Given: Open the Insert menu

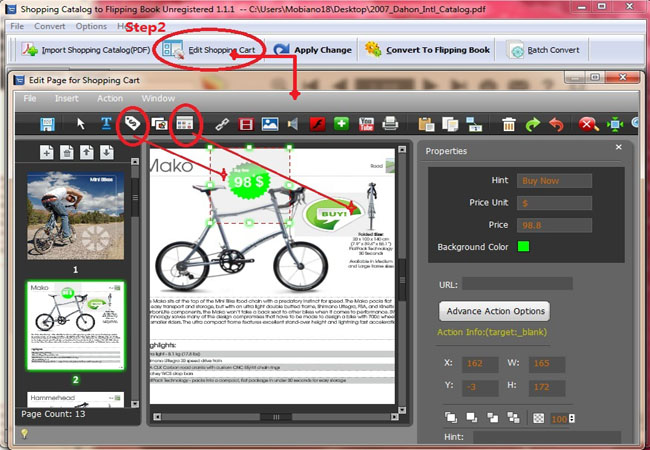Looking at the screenshot, I should coord(67,98).
